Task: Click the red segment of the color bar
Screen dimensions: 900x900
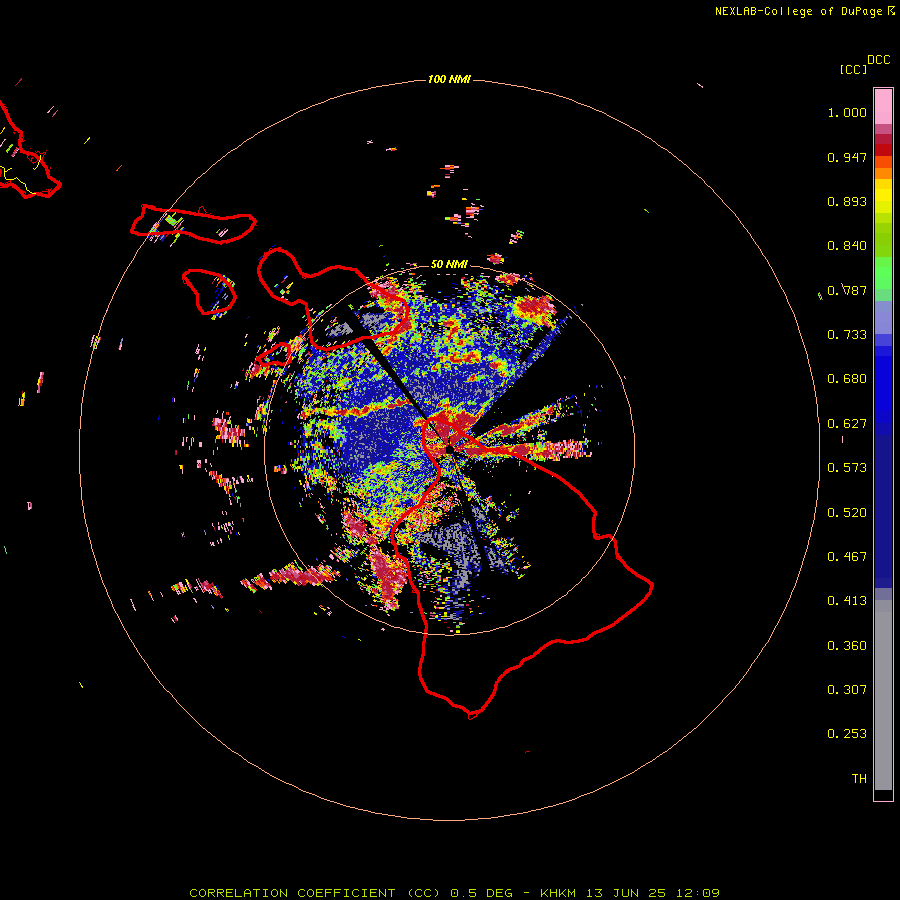Action: point(883,150)
